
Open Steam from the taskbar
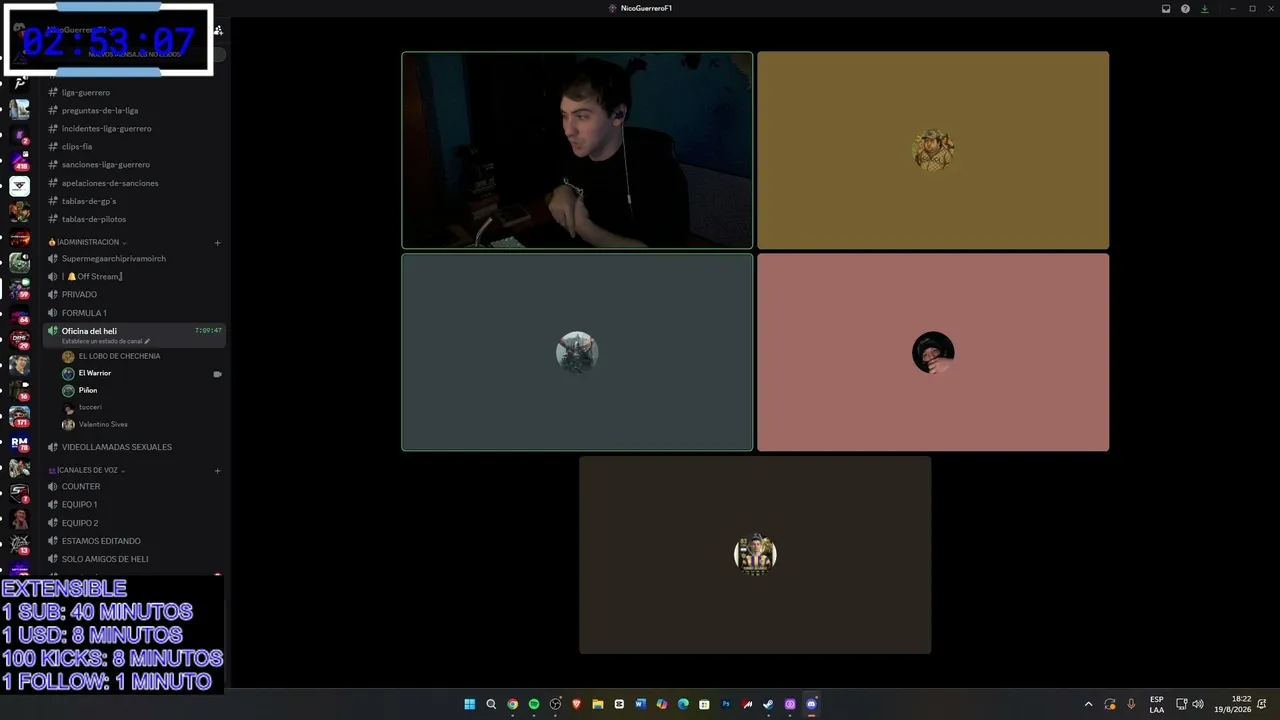coord(768,704)
